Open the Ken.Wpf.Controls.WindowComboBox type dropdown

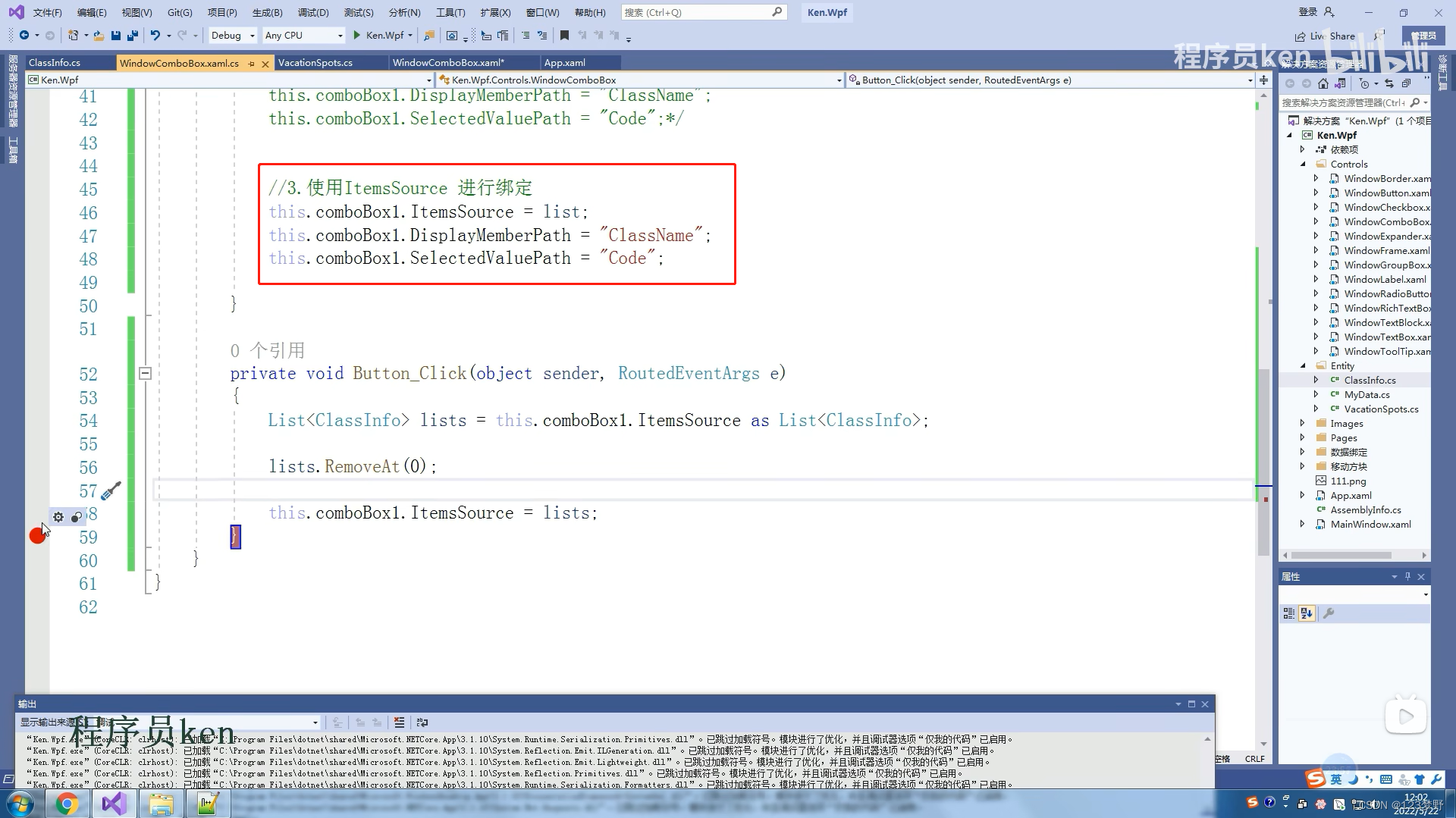pyautogui.click(x=642, y=80)
